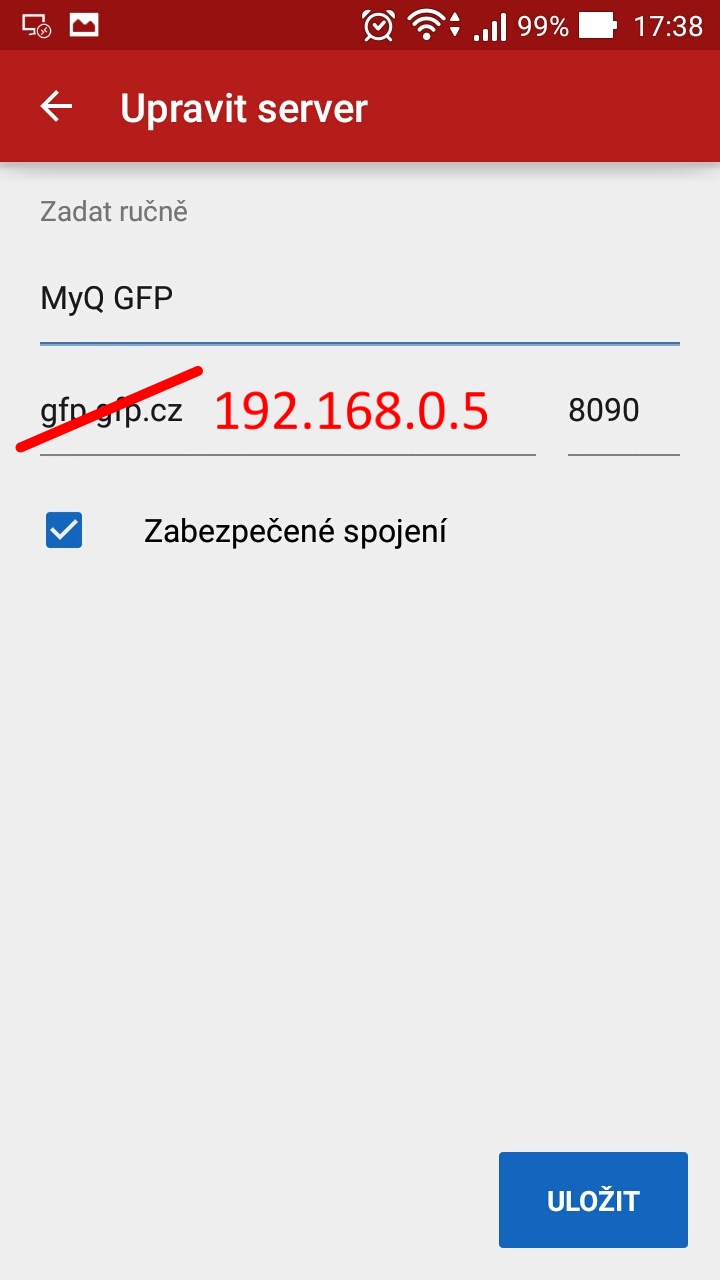Tap the red strikethrough line over the address
720x1280 pixels.
pos(110,409)
